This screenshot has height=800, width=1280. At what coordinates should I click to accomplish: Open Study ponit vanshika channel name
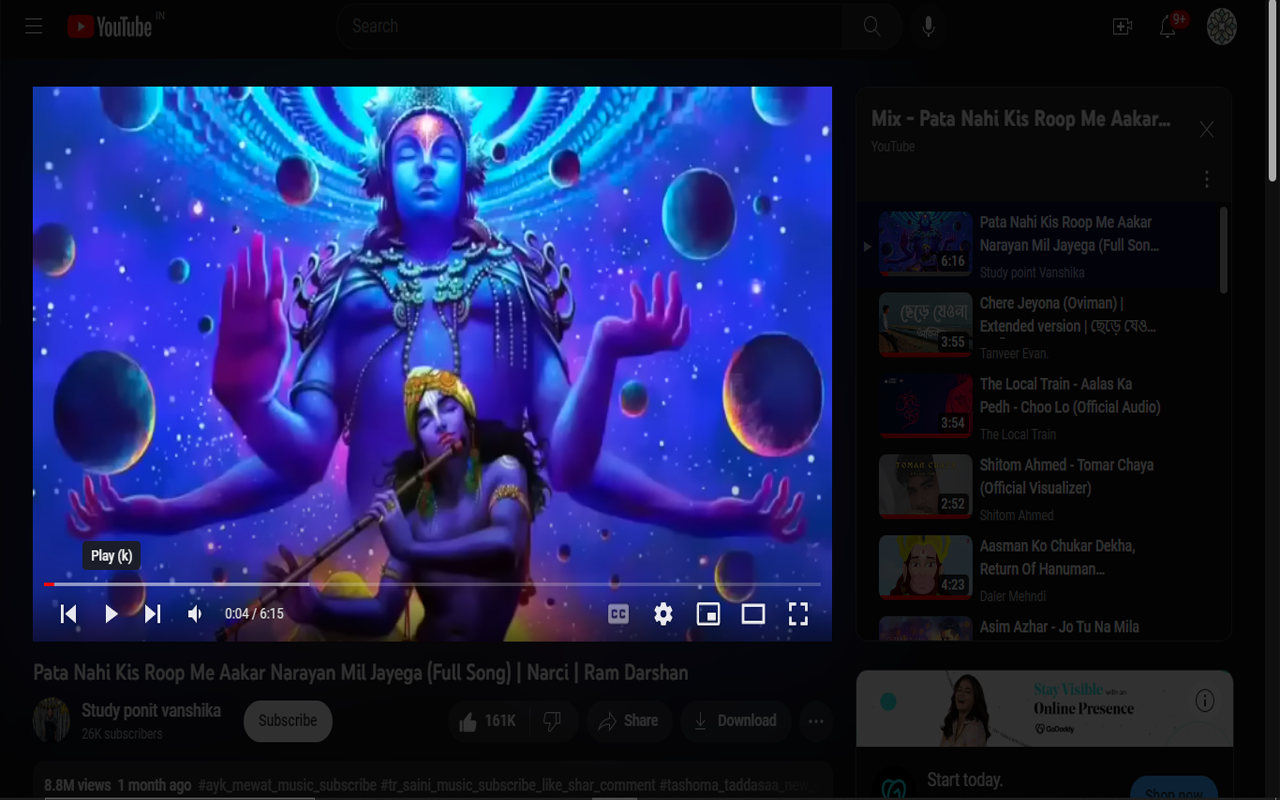(151, 711)
